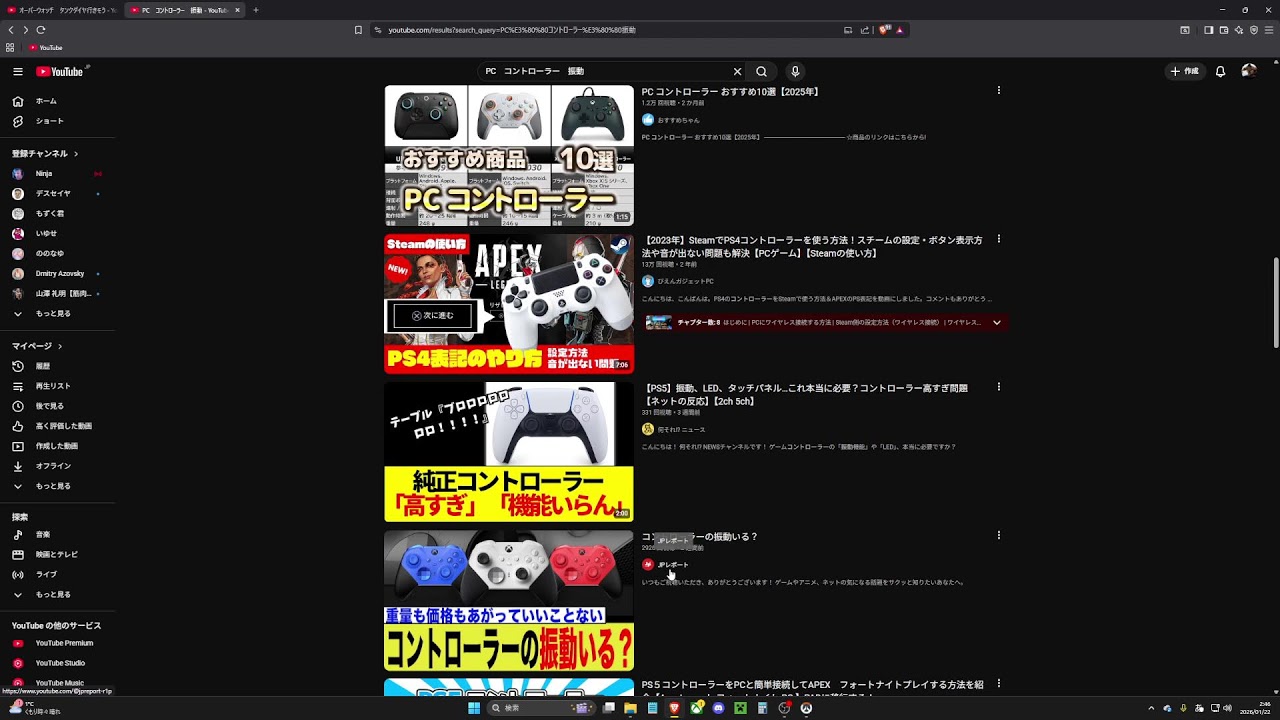The width and height of the screenshot is (1280, 720).
Task: Click the 作成 create button
Action: pos(1185,71)
